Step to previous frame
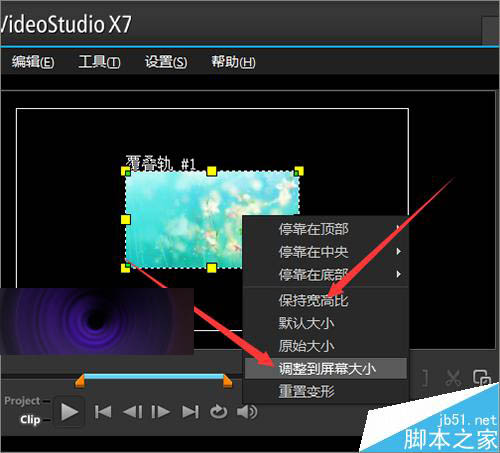 pos(132,412)
